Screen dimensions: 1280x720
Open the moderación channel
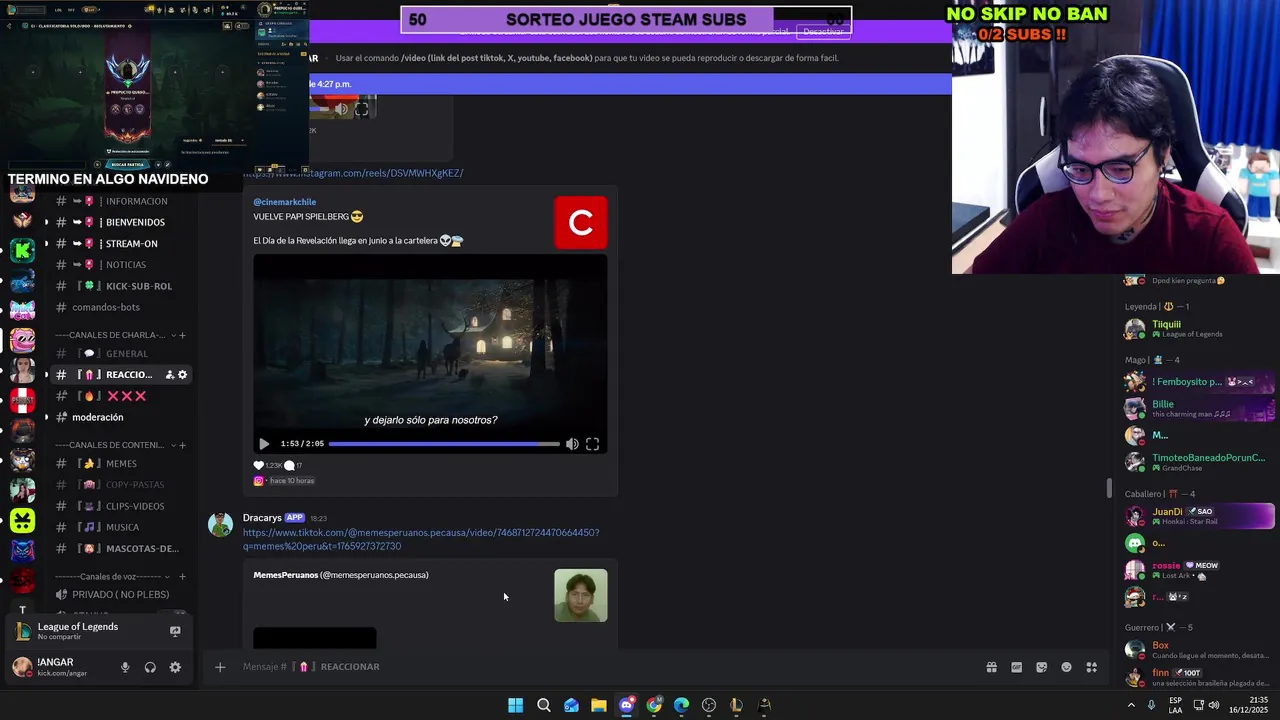click(x=119, y=417)
